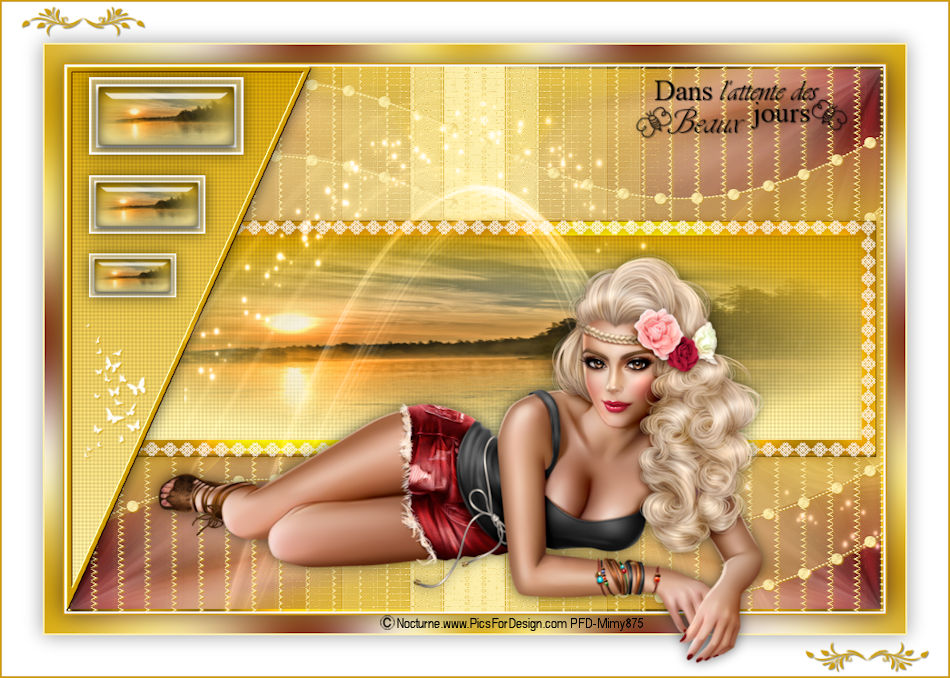Open the smallest sunset thumbnail
Viewport: 950px width, 678px height.
pos(132,275)
